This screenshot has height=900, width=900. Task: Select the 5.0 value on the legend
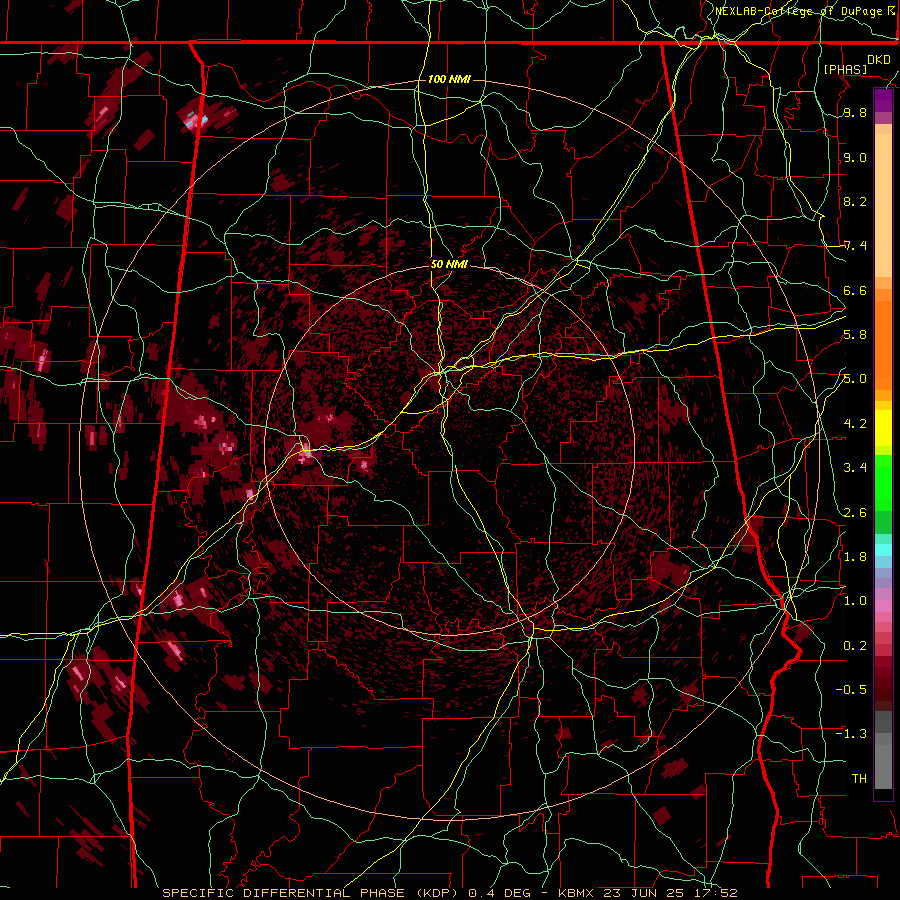tap(855, 379)
